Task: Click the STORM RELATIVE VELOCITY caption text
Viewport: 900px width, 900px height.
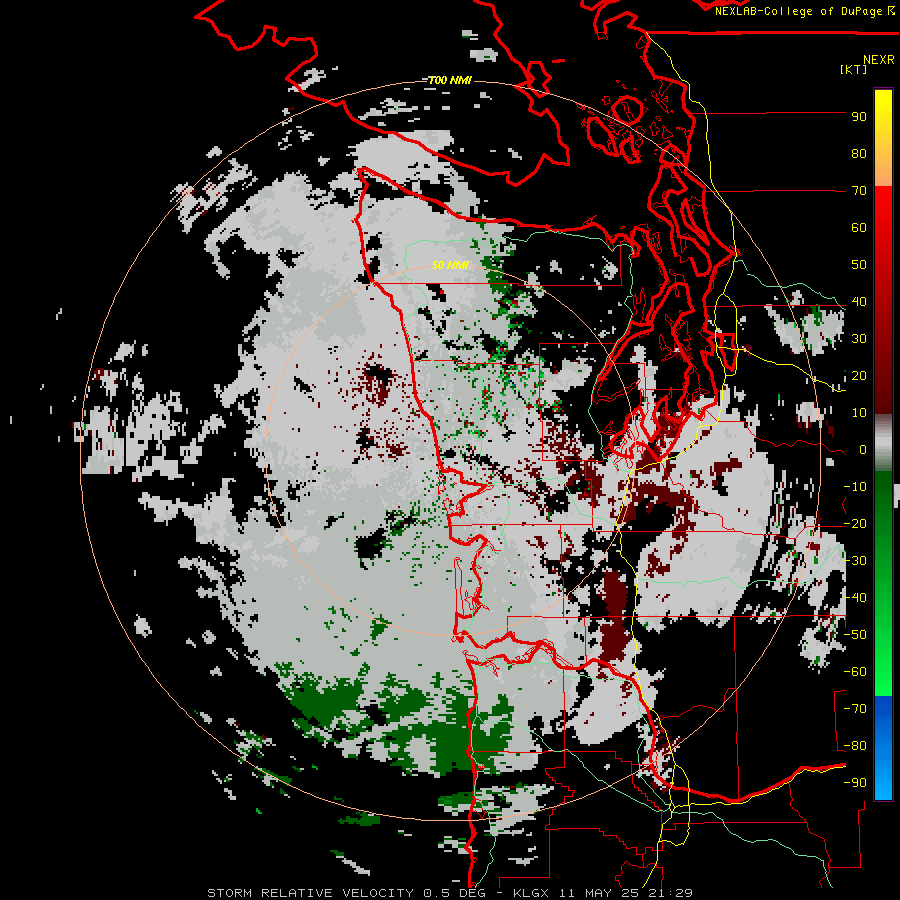Action: click(310, 893)
